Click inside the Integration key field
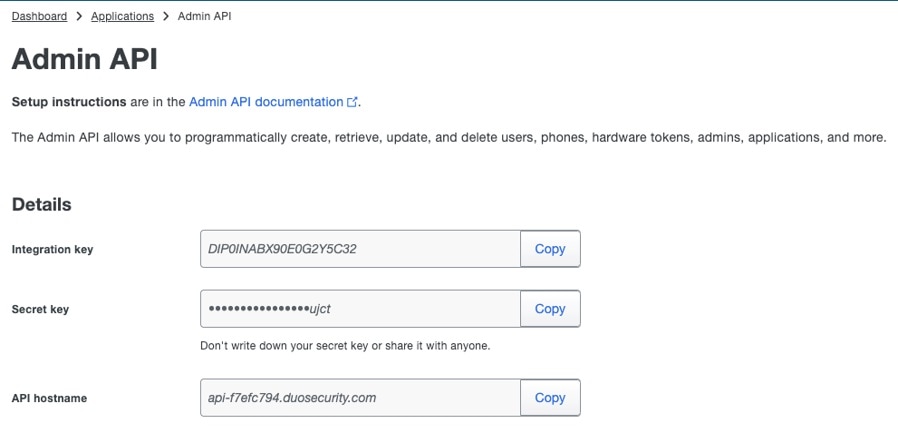This screenshot has height=432, width=898. click(x=360, y=249)
